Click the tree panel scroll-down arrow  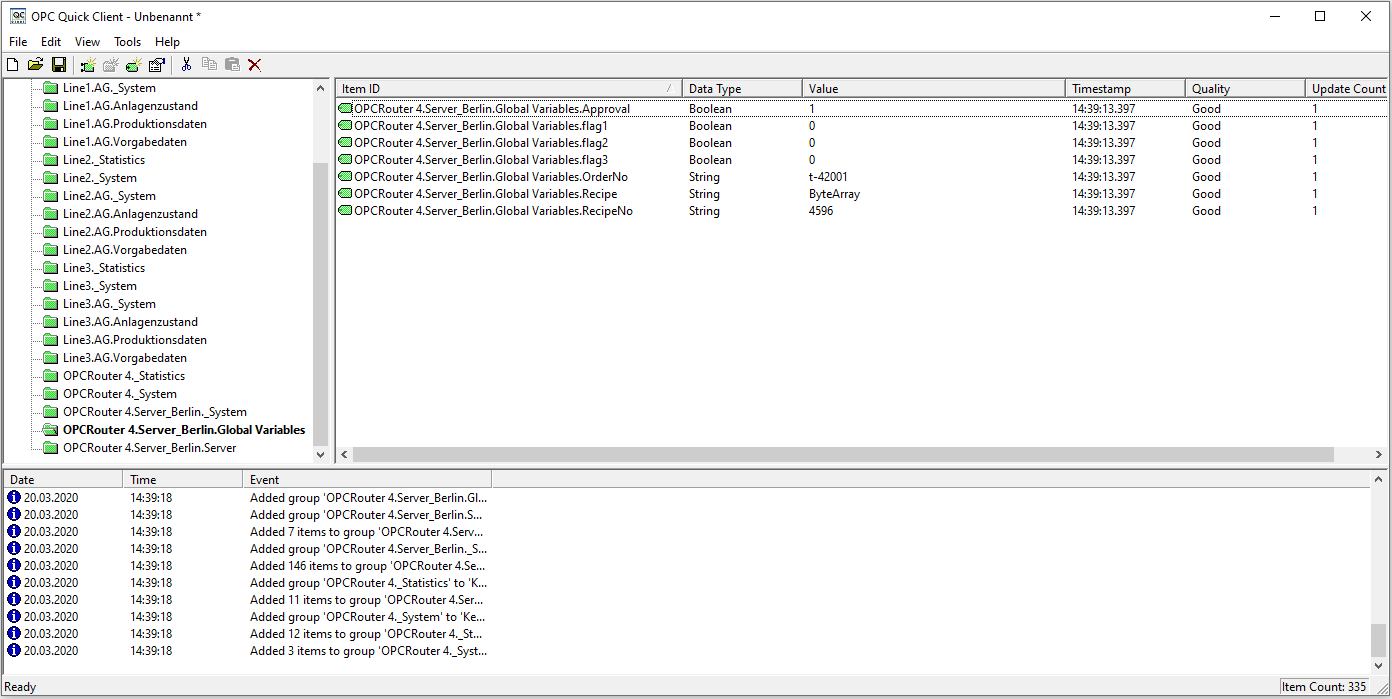[x=321, y=455]
